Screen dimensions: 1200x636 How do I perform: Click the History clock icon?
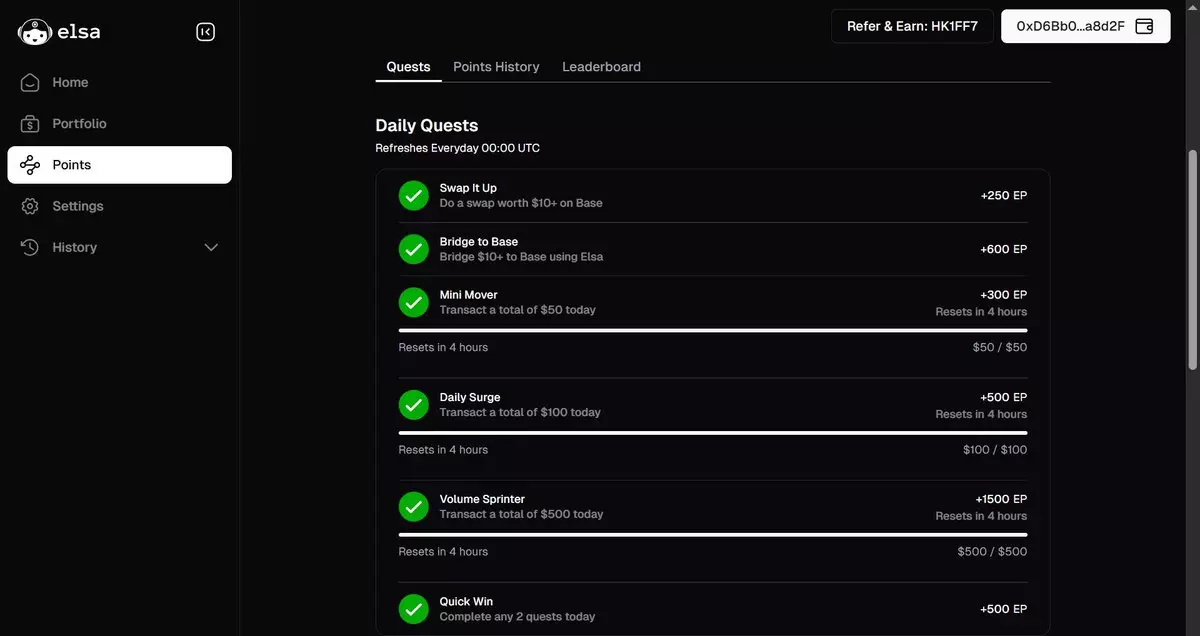pos(30,247)
